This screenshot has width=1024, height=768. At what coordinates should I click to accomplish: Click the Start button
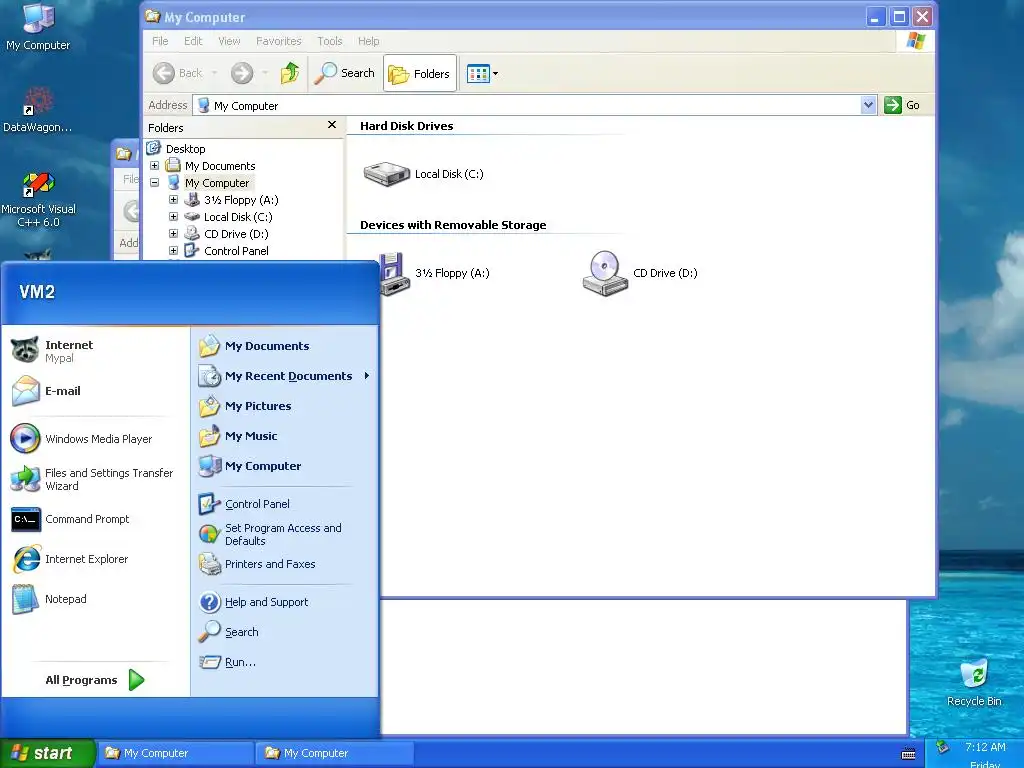pos(47,753)
